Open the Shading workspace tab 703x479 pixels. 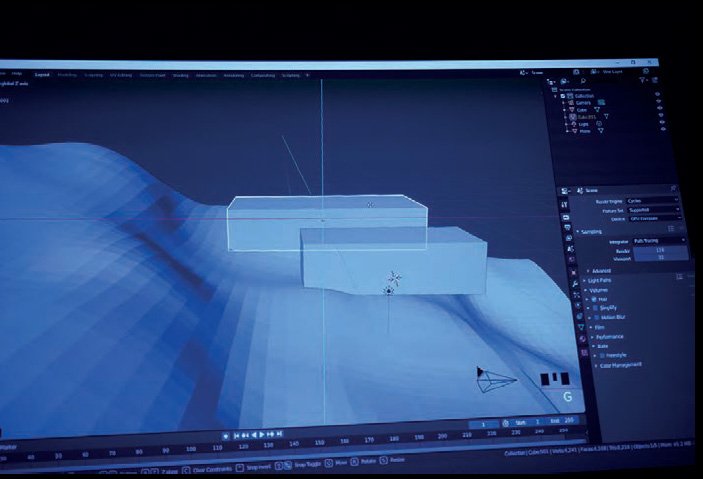[181, 75]
